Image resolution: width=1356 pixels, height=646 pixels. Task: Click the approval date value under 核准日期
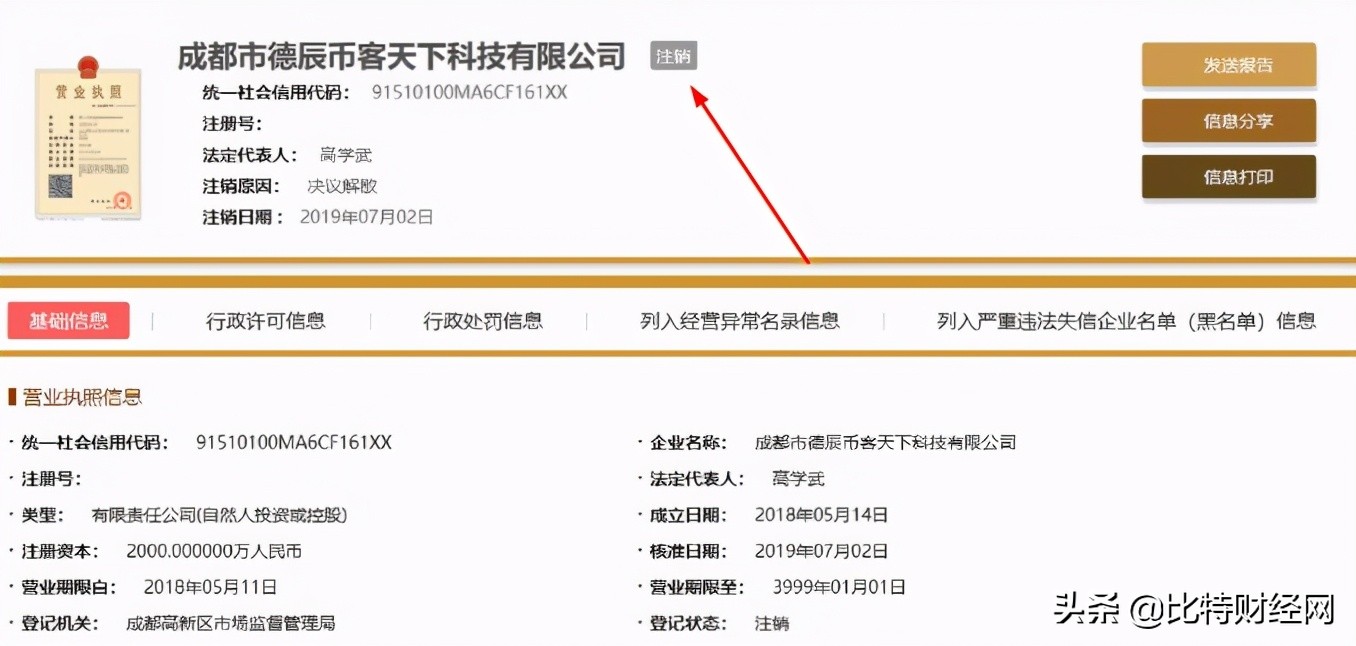[822, 551]
